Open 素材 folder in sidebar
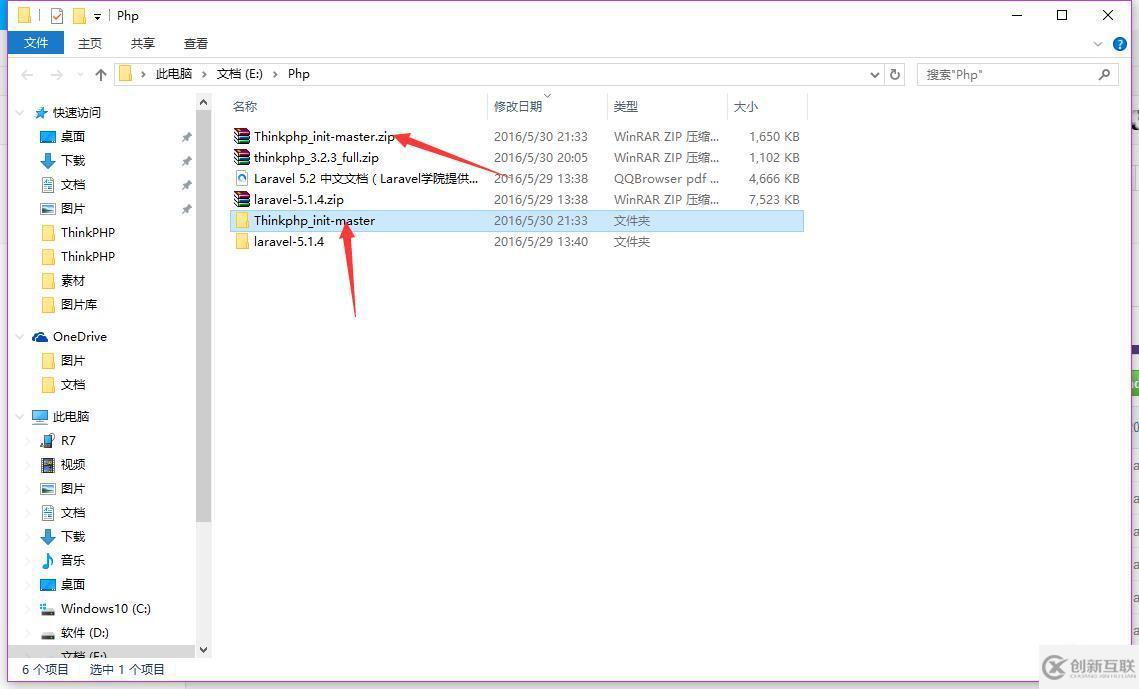 (x=73, y=280)
